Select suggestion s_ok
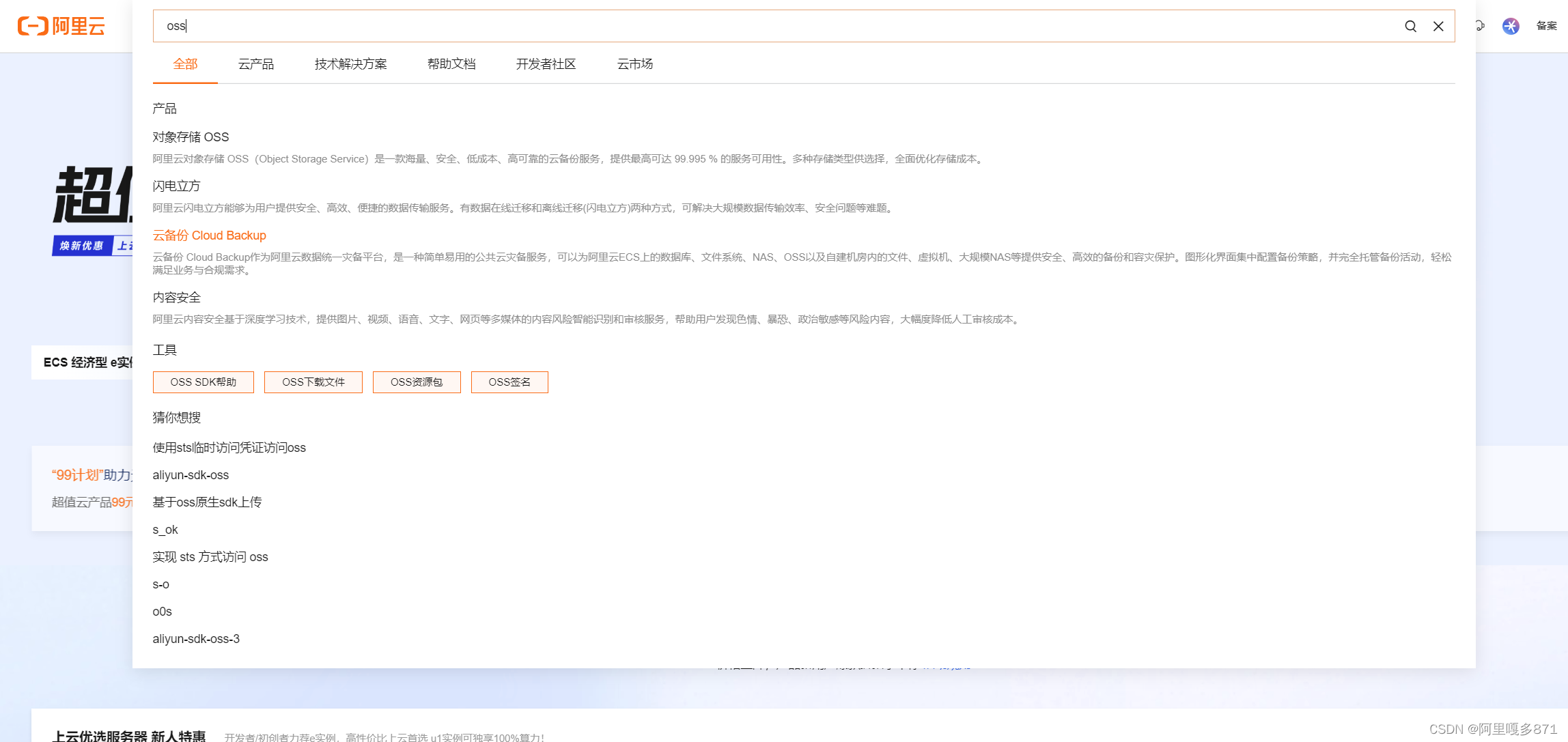Viewport: 1568px width, 742px height. click(x=165, y=530)
